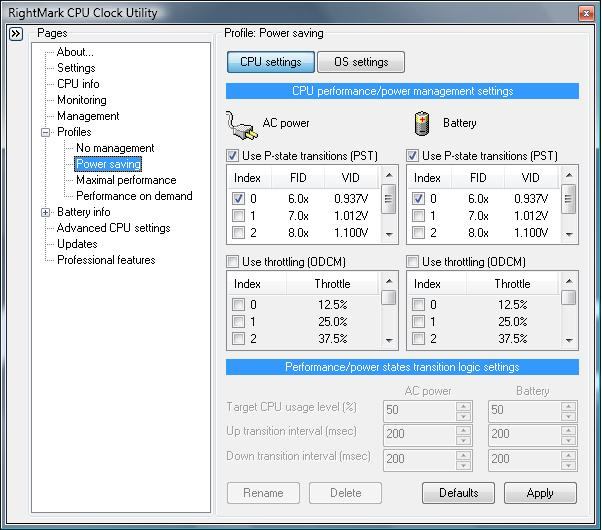Close the RightMark CPU Clock Utility window
602x530 pixels.
(586, 13)
